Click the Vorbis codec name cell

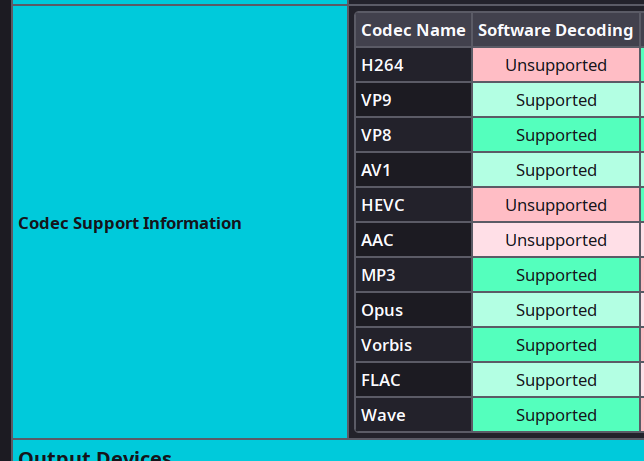coord(413,345)
